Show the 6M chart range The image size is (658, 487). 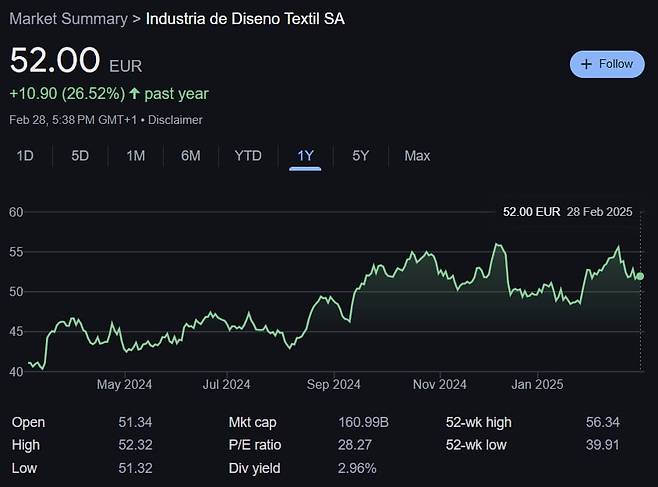click(191, 156)
